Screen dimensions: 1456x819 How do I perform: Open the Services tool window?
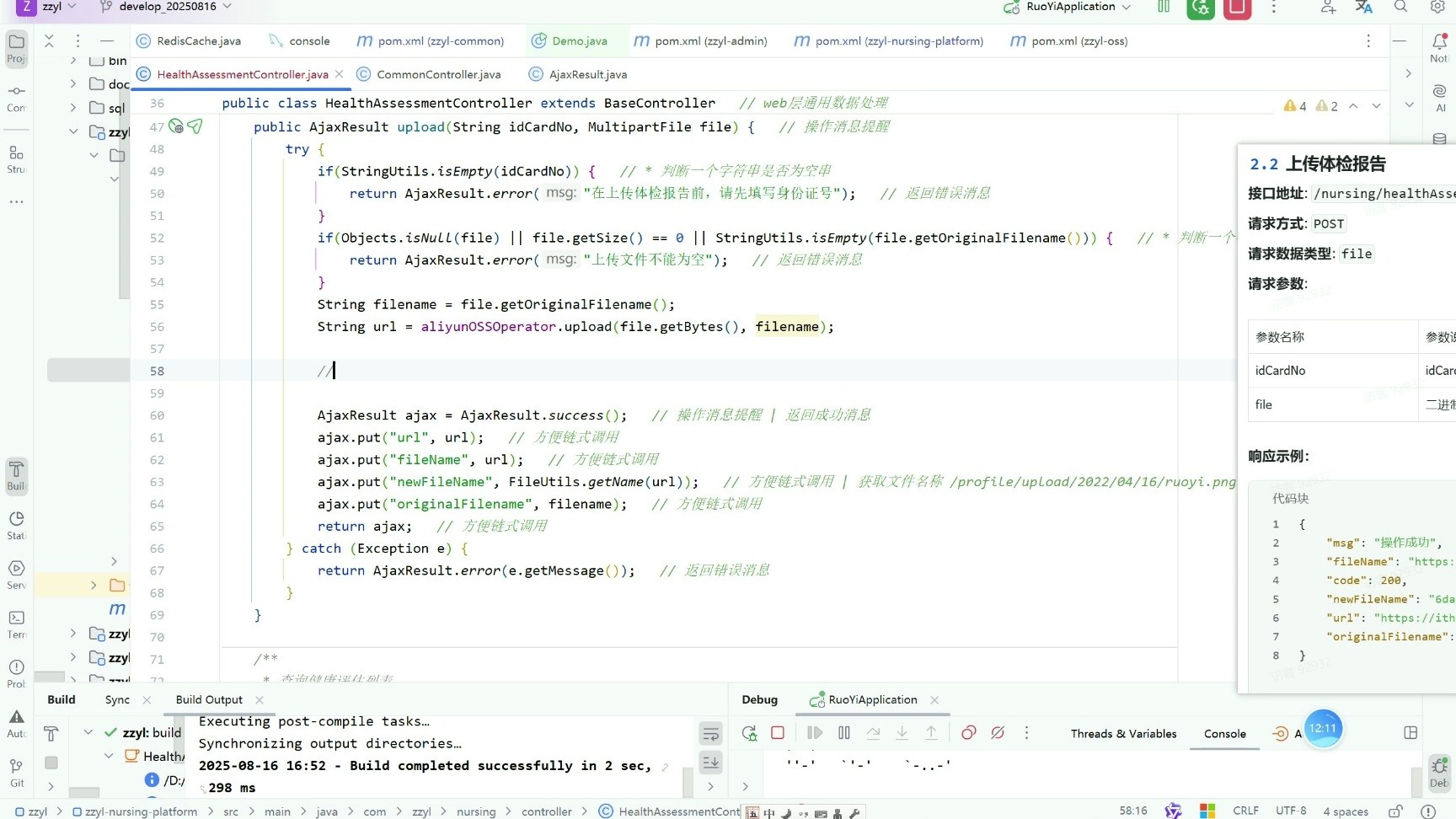16,575
